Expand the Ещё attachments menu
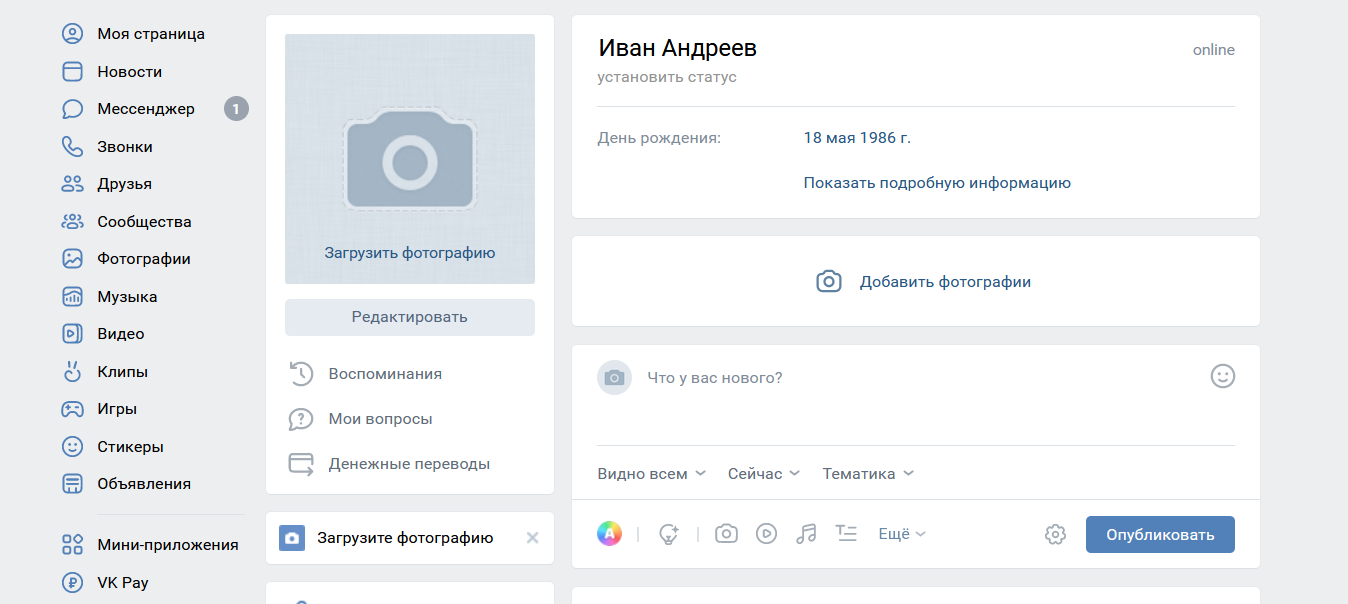Screen dimensions: 1348x604 point(901,534)
